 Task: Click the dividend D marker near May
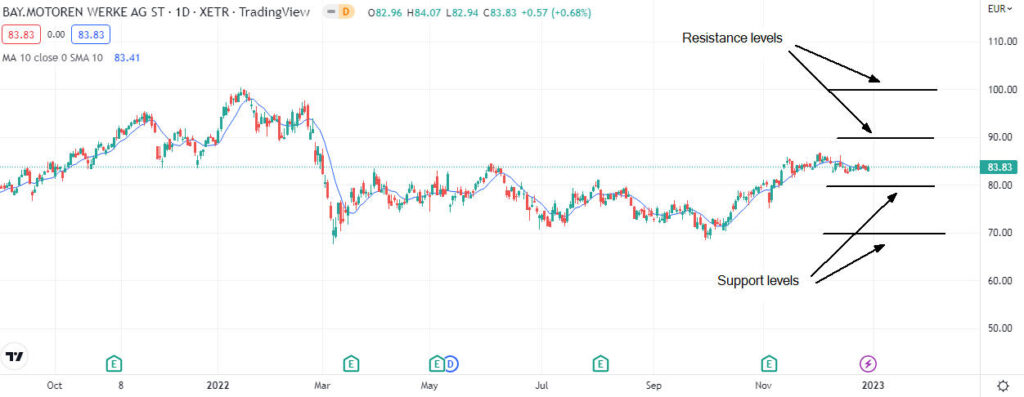pyautogui.click(x=451, y=363)
